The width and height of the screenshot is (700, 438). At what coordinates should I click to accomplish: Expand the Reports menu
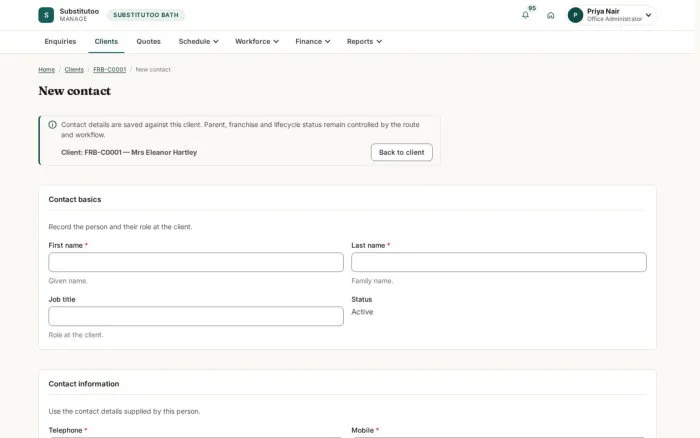[x=364, y=42]
